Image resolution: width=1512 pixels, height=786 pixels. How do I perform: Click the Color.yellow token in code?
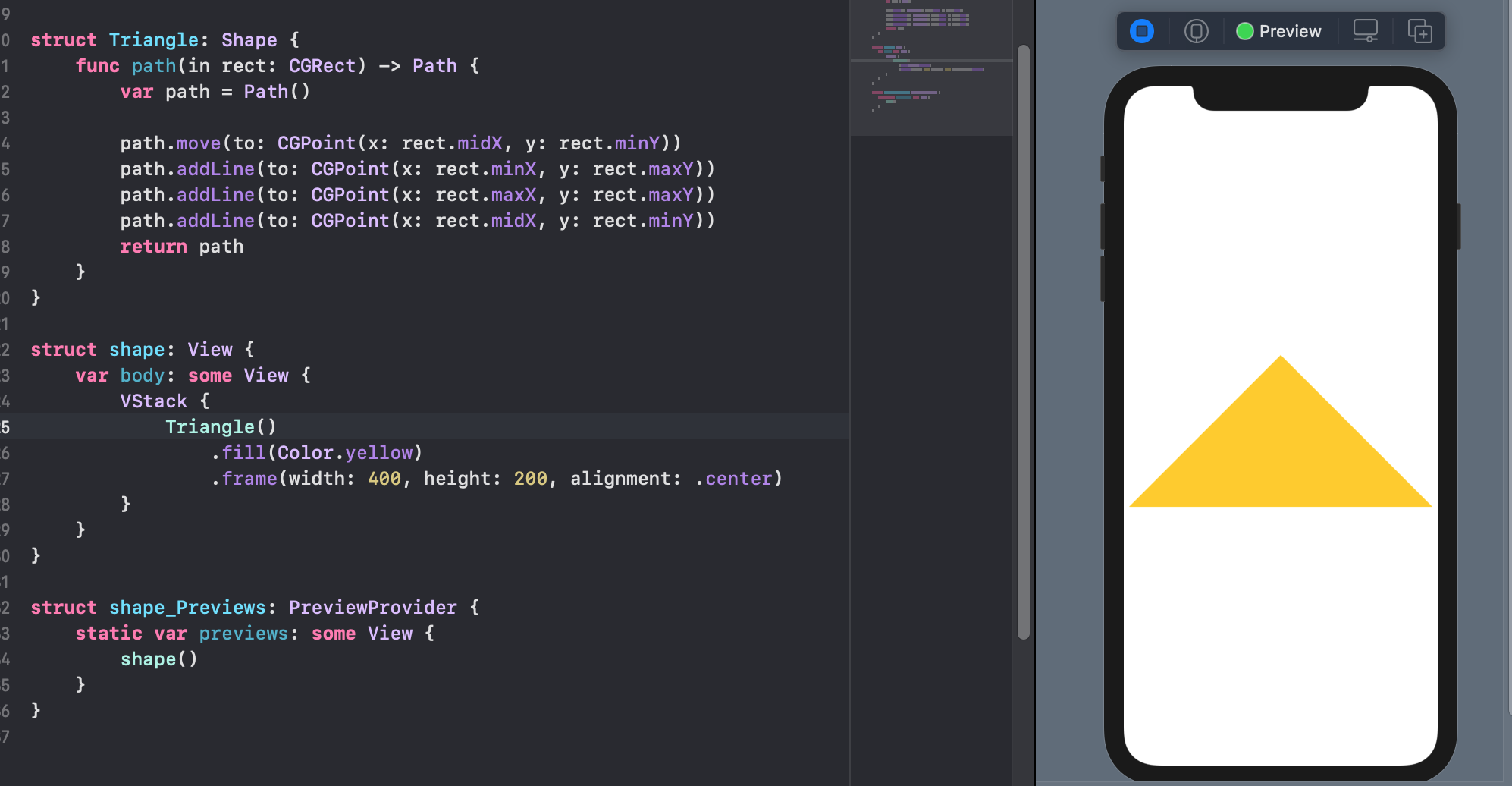[346, 452]
